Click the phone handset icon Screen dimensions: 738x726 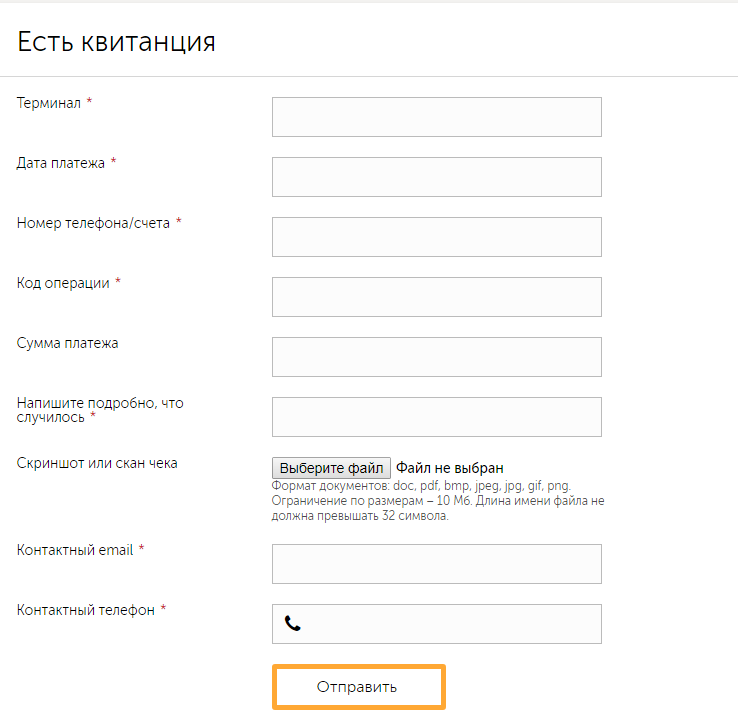pos(292,624)
